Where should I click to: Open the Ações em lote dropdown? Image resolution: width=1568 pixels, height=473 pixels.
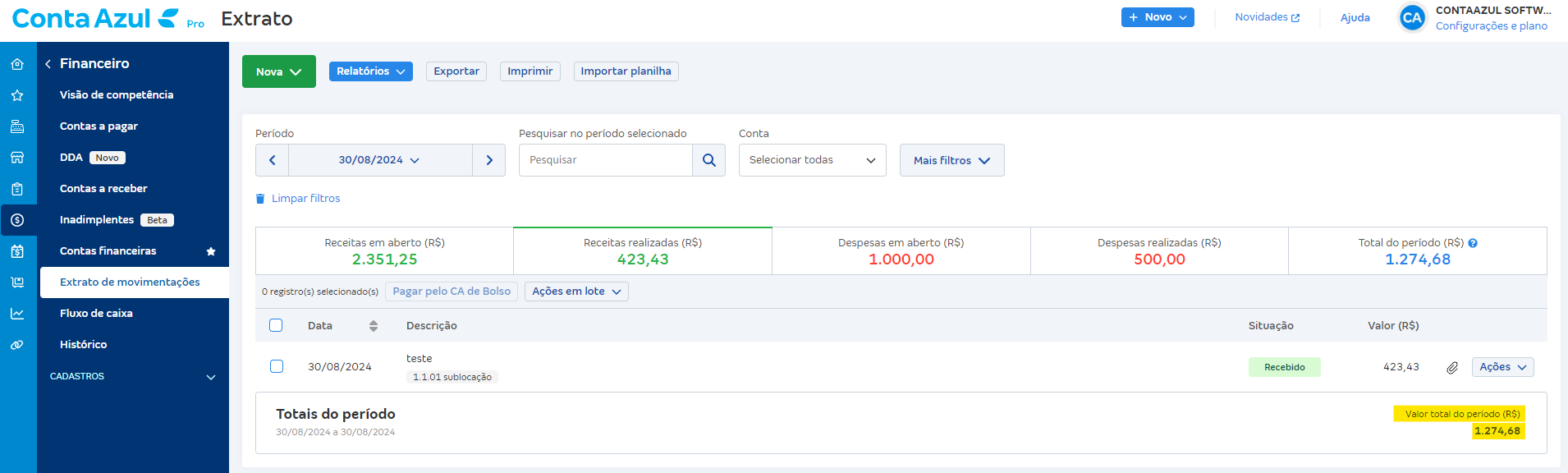click(x=575, y=292)
